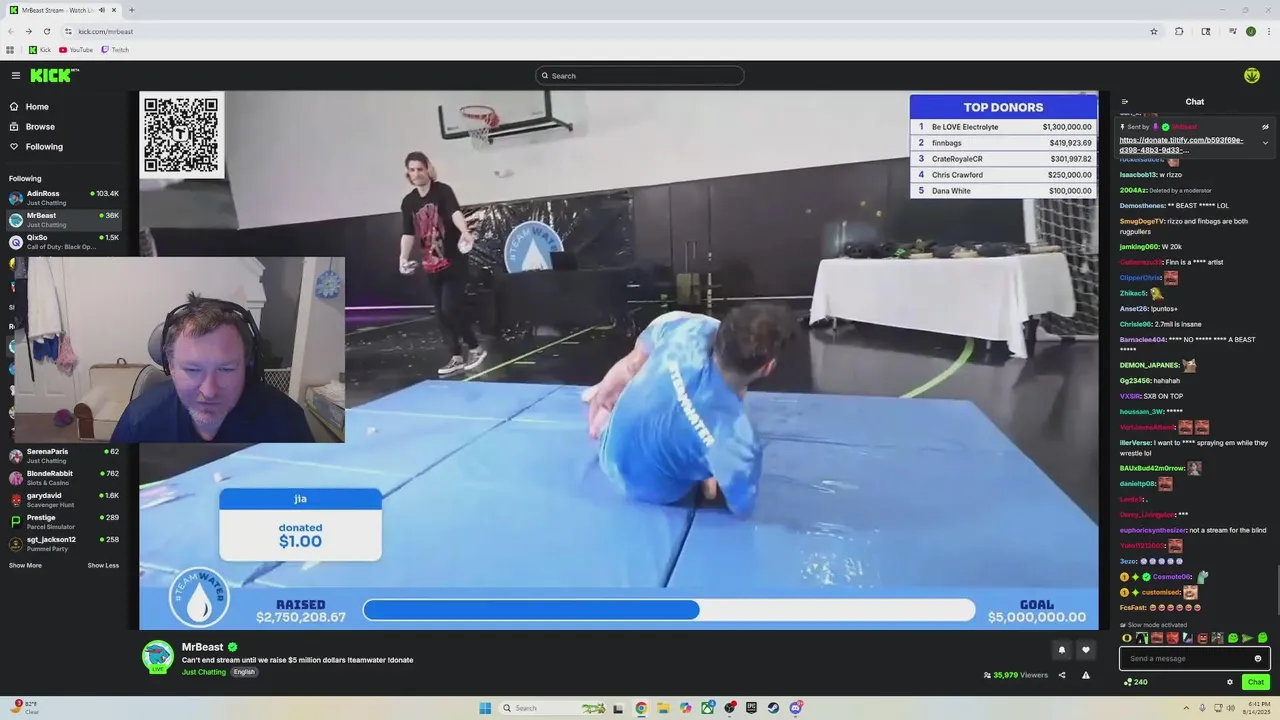1280x720 pixels.
Task: Open Discord from the taskbar
Action: click(x=796, y=708)
